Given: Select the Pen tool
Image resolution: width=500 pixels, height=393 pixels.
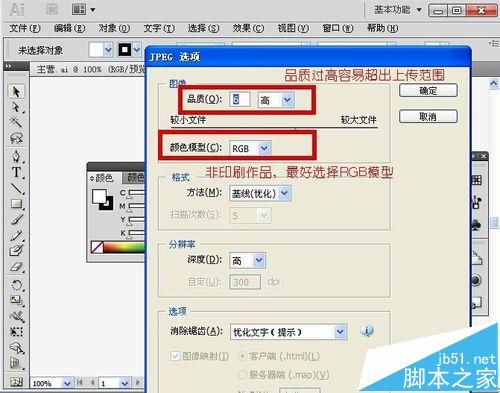Looking at the screenshot, I should [16, 157].
